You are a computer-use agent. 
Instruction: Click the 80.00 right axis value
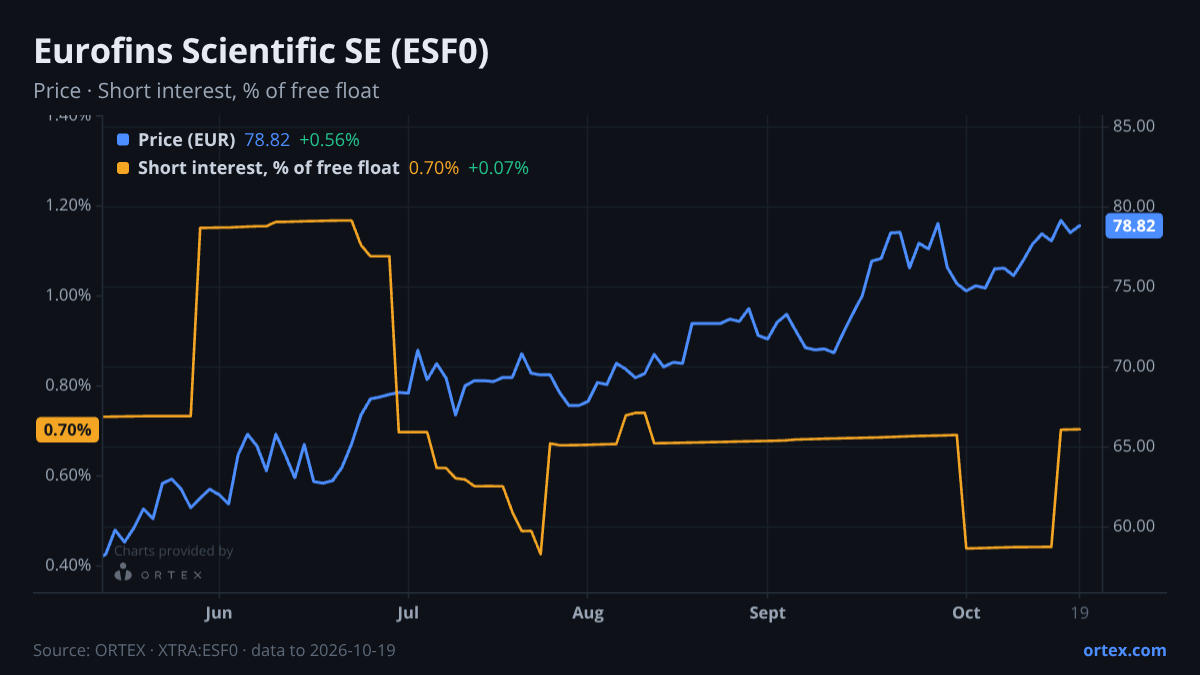click(1134, 206)
